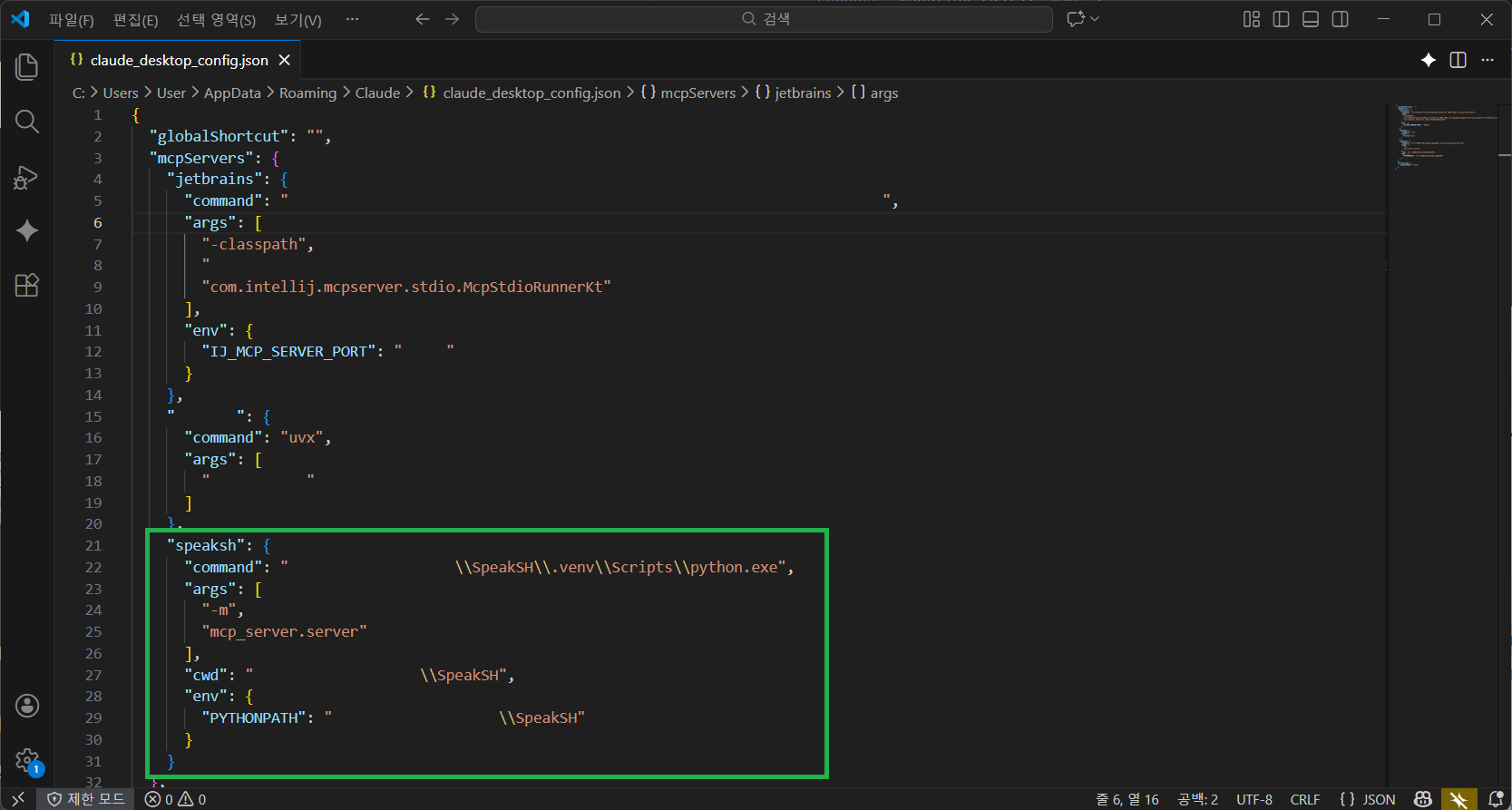Screen dimensions: 1512x810
Task: Click the "jetbrains" key on line 4
Action: point(215,179)
